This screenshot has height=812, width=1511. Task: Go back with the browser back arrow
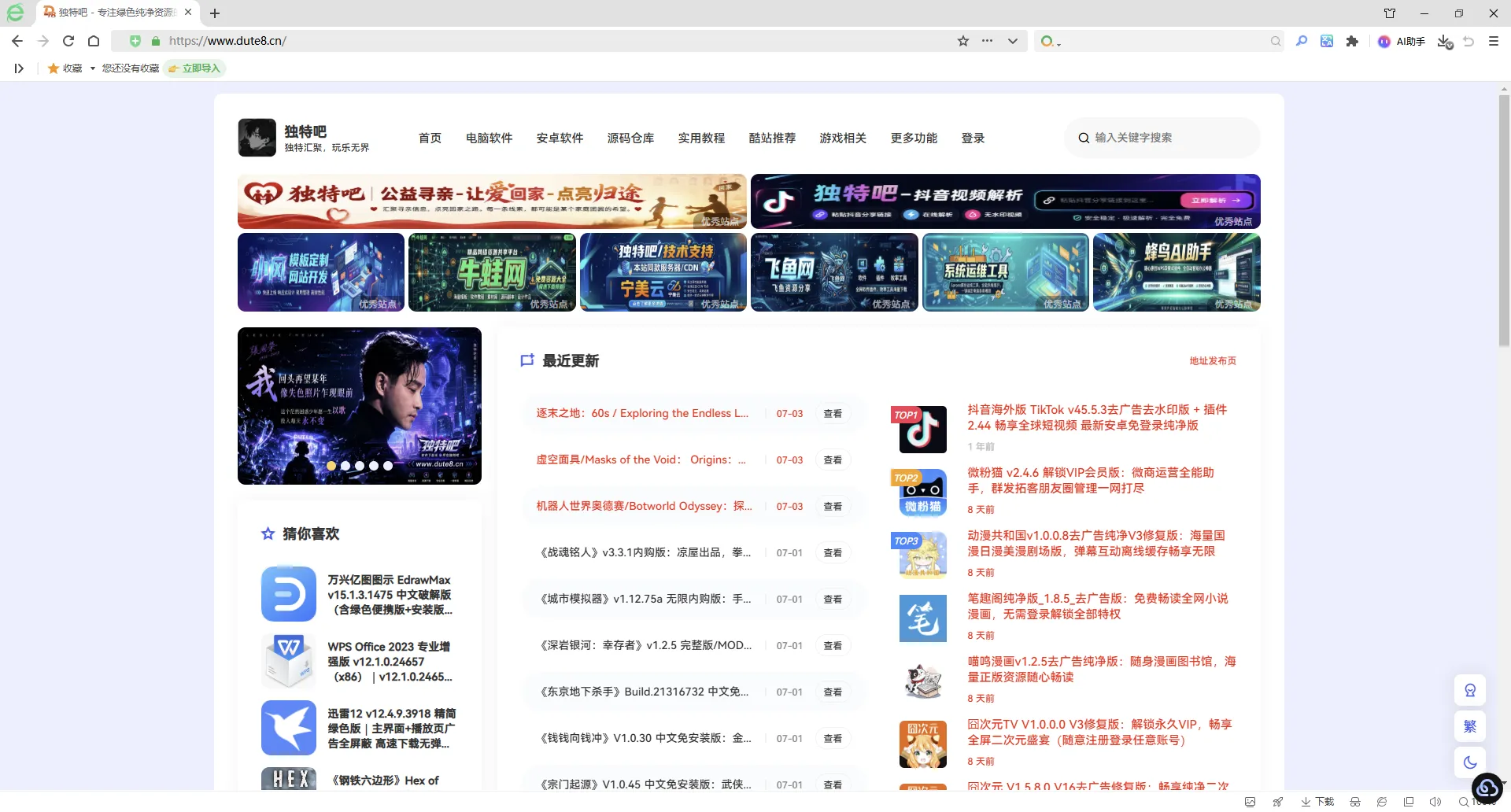pyautogui.click(x=17, y=41)
